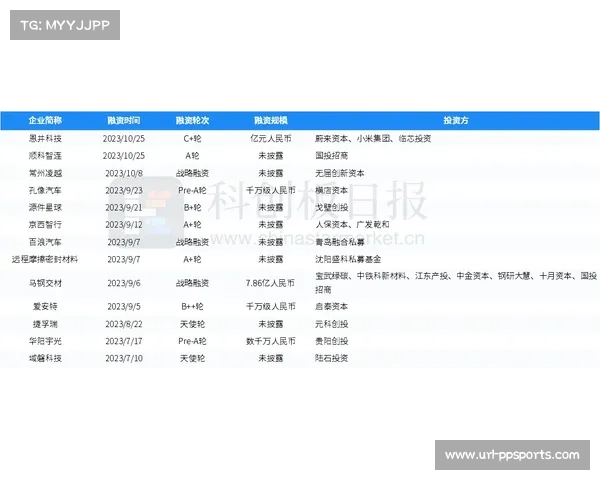This screenshot has width=600, height=480.
Task: Select the 投资方 column header
Action: 455,120
